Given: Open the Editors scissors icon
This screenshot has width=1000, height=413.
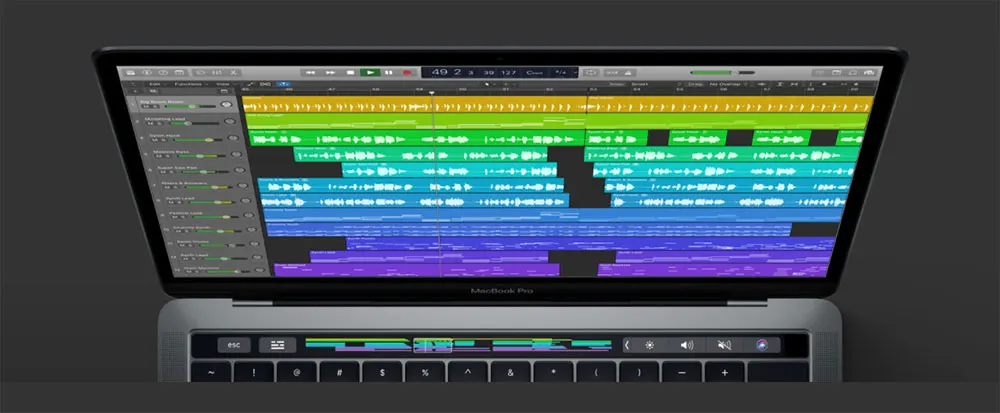Looking at the screenshot, I should tap(233, 73).
